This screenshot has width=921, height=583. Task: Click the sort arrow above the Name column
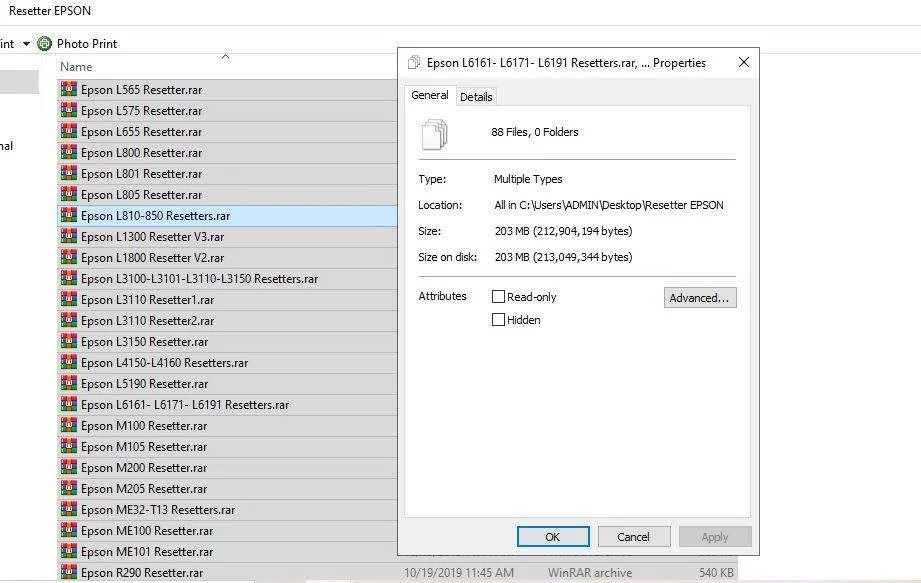[x=226, y=56]
